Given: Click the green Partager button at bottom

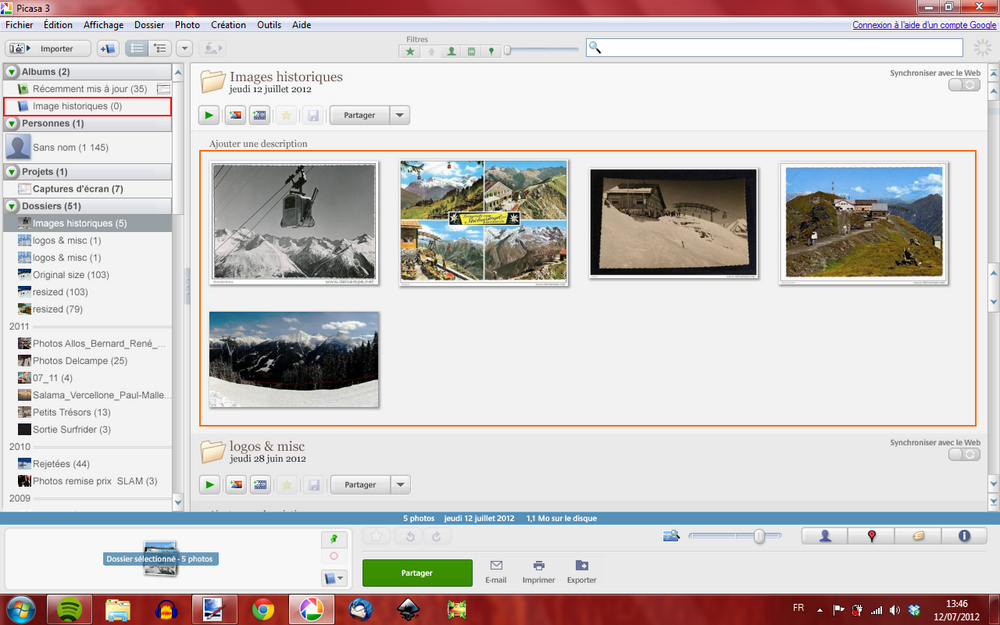Looking at the screenshot, I should [x=417, y=573].
